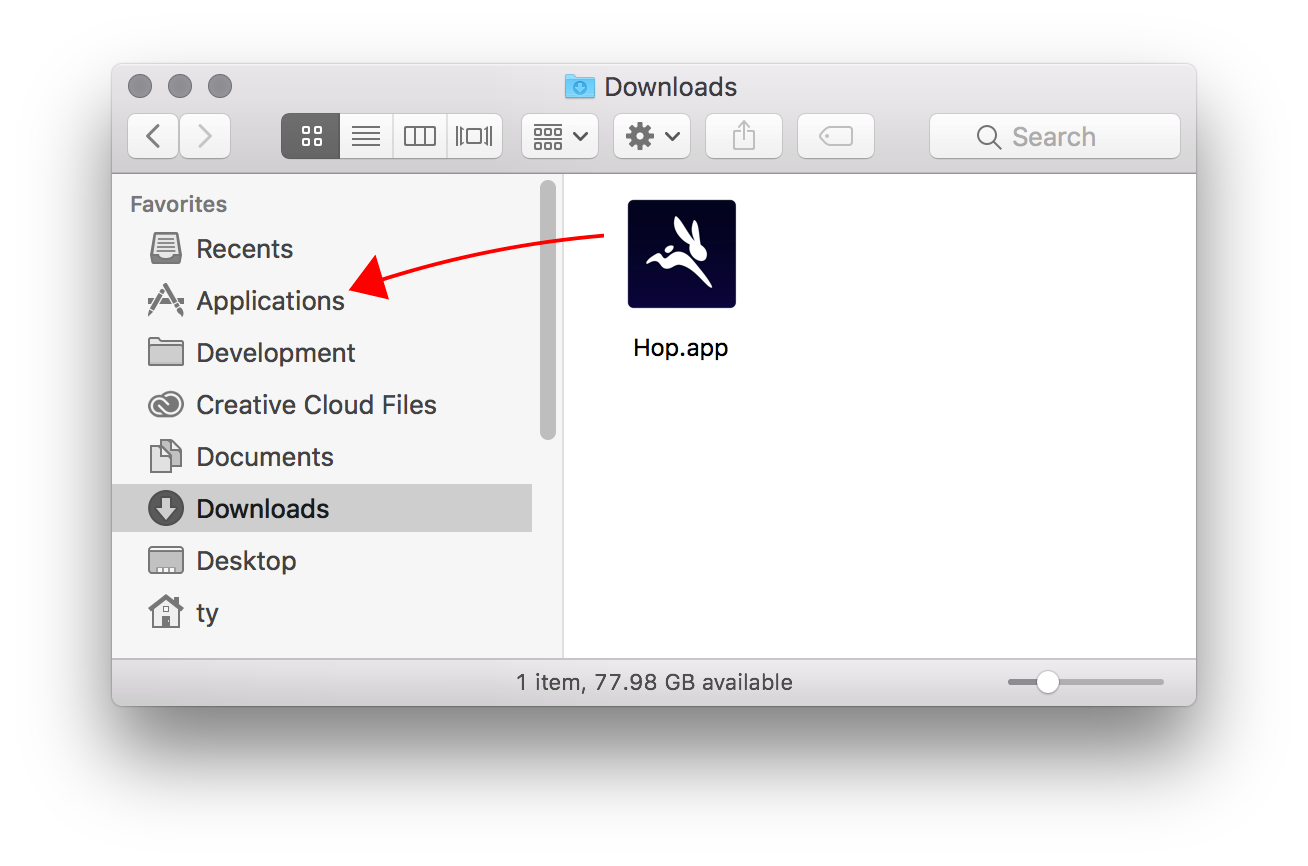Switch to icon view
1308x866 pixels.
[311, 136]
